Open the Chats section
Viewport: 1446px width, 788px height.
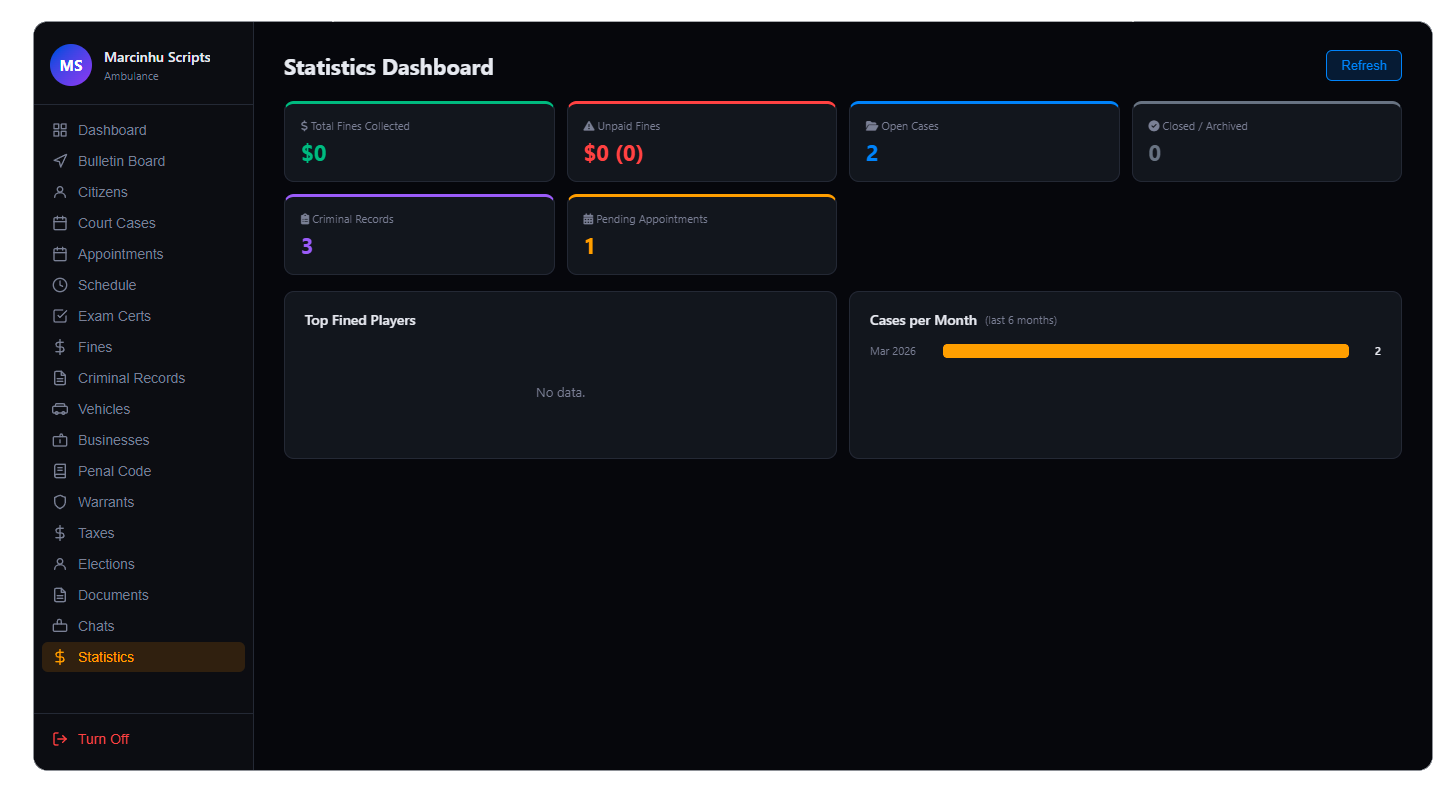click(96, 626)
